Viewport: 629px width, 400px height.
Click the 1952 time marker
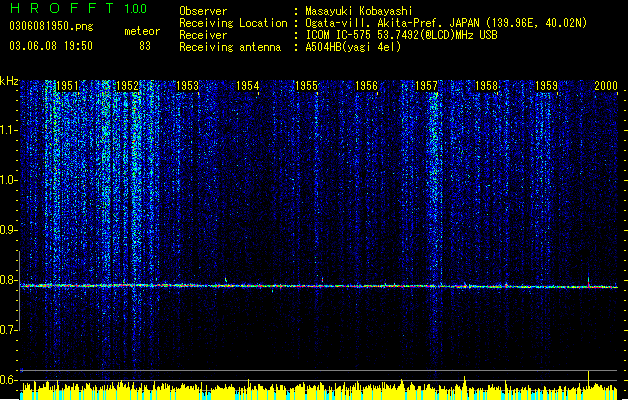point(127,86)
